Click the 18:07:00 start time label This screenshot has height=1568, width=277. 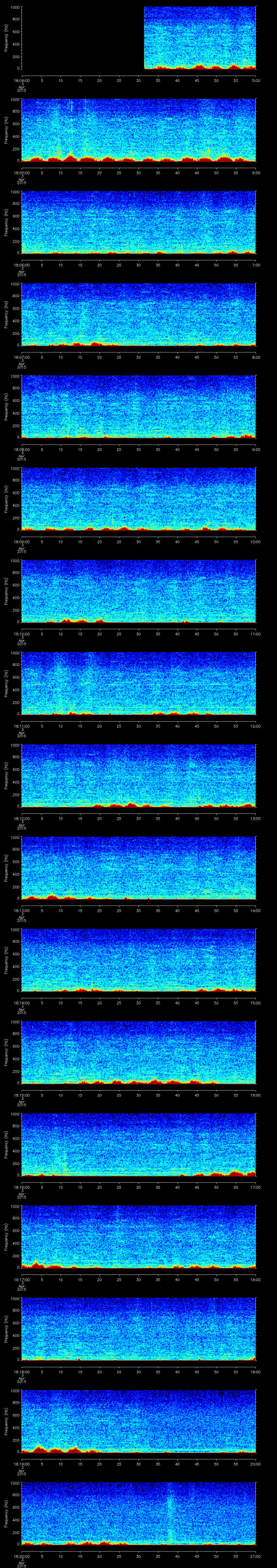(x=21, y=357)
